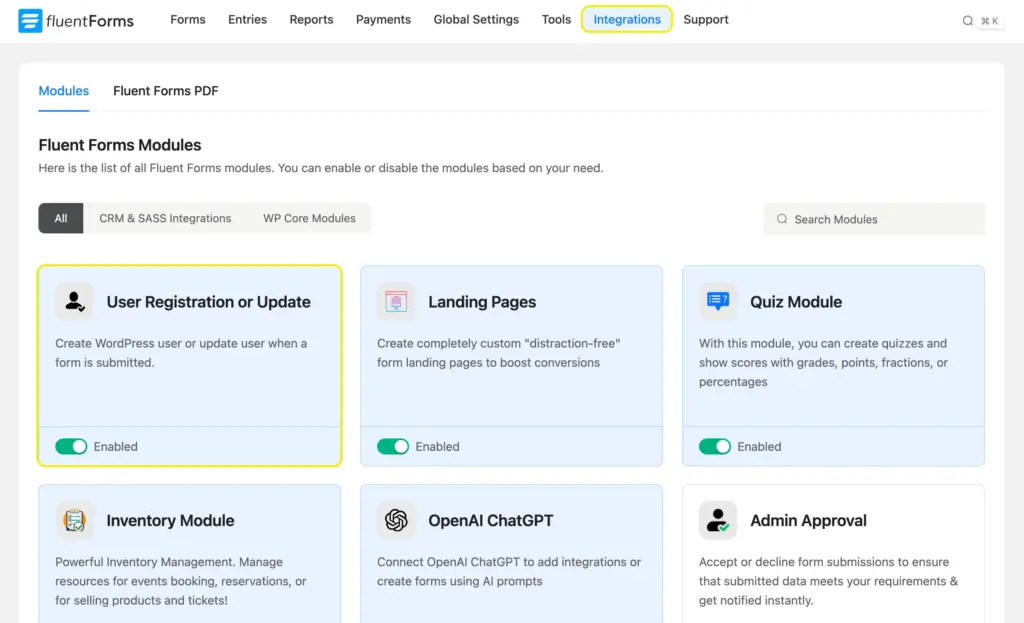Click the Landing Pages module icon
Viewport: 1024px width, 623px height.
click(396, 300)
